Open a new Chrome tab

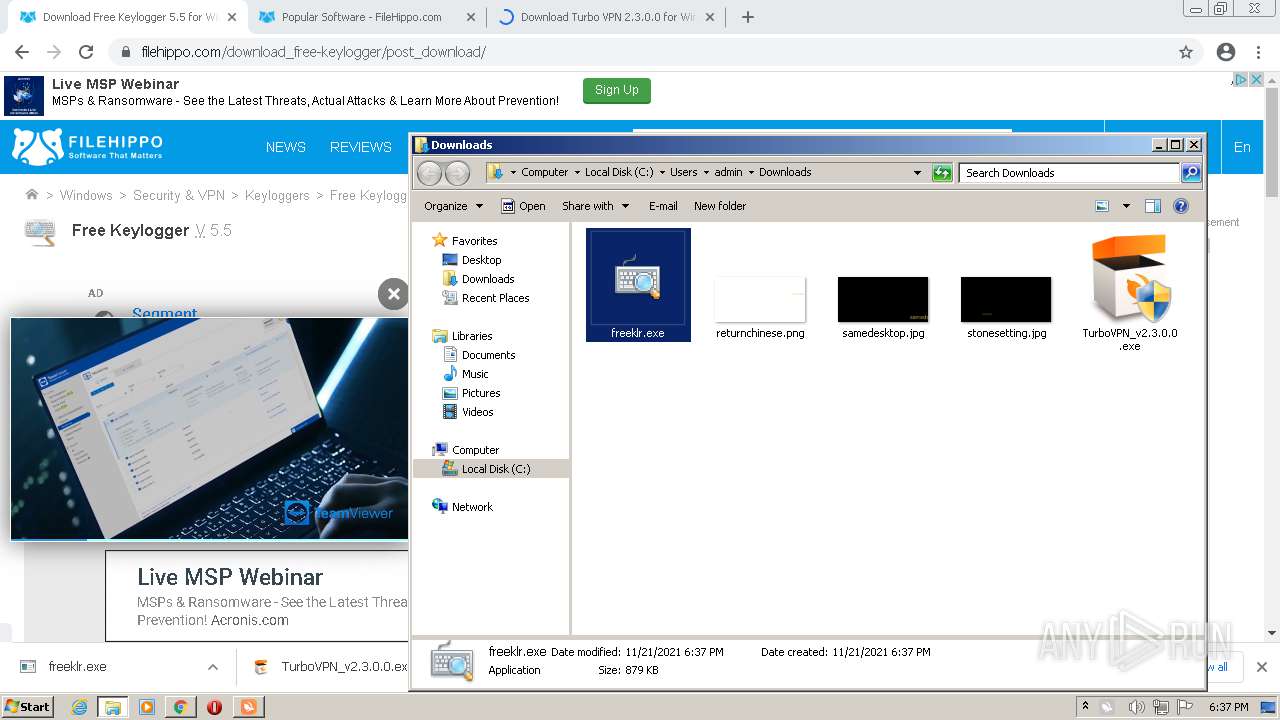748,17
